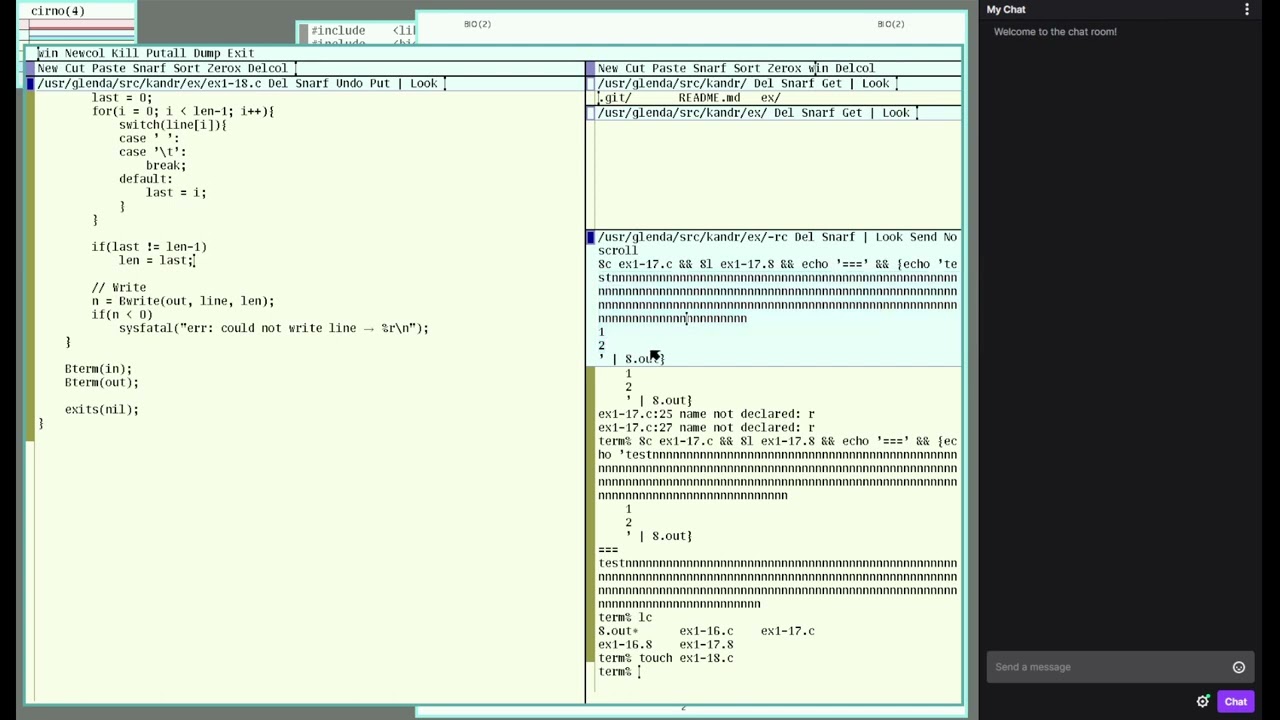Click Newcol in acme's top tag

84,53
